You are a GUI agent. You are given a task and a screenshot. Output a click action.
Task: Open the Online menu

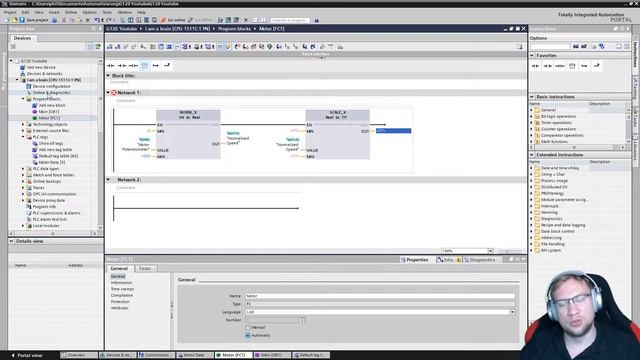71,12
